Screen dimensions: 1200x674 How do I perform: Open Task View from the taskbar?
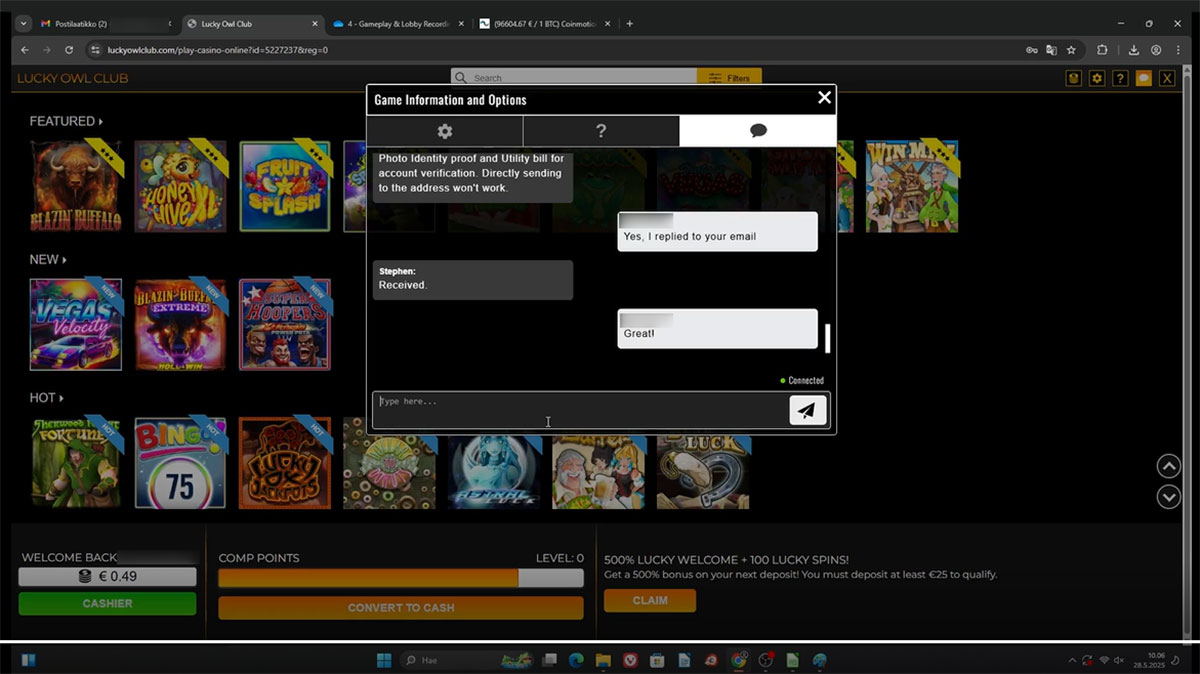click(548, 660)
